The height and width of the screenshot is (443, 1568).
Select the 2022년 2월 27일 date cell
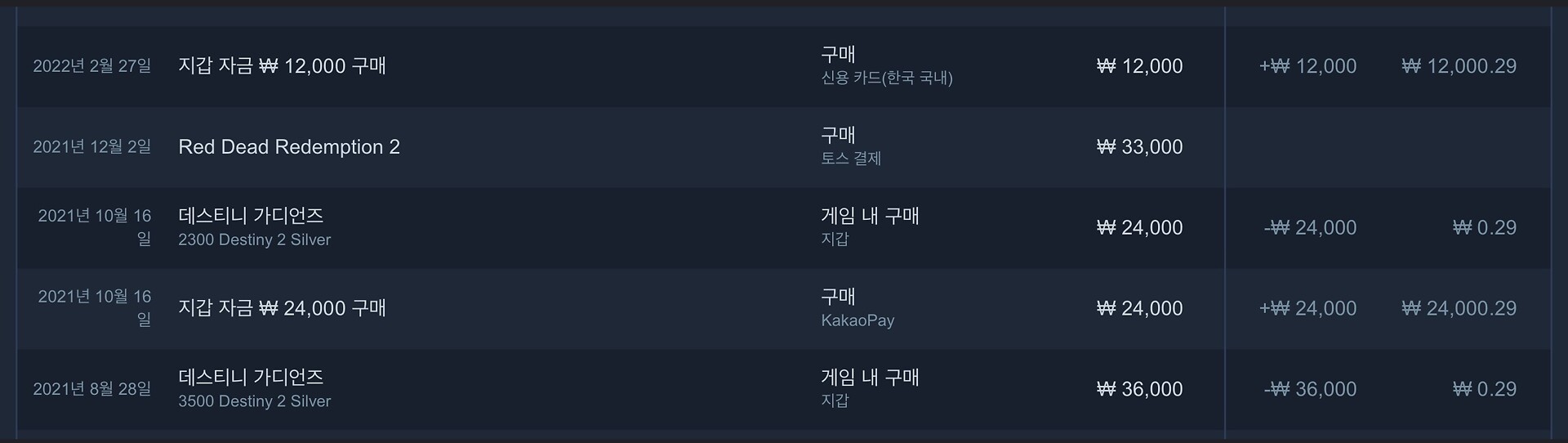[x=91, y=66]
